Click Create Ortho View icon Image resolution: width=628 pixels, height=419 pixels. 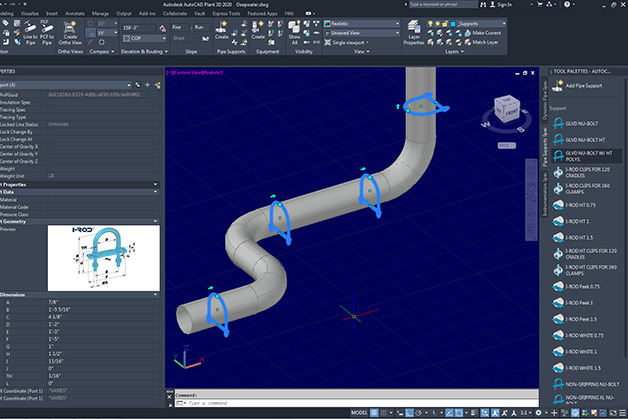[71, 32]
